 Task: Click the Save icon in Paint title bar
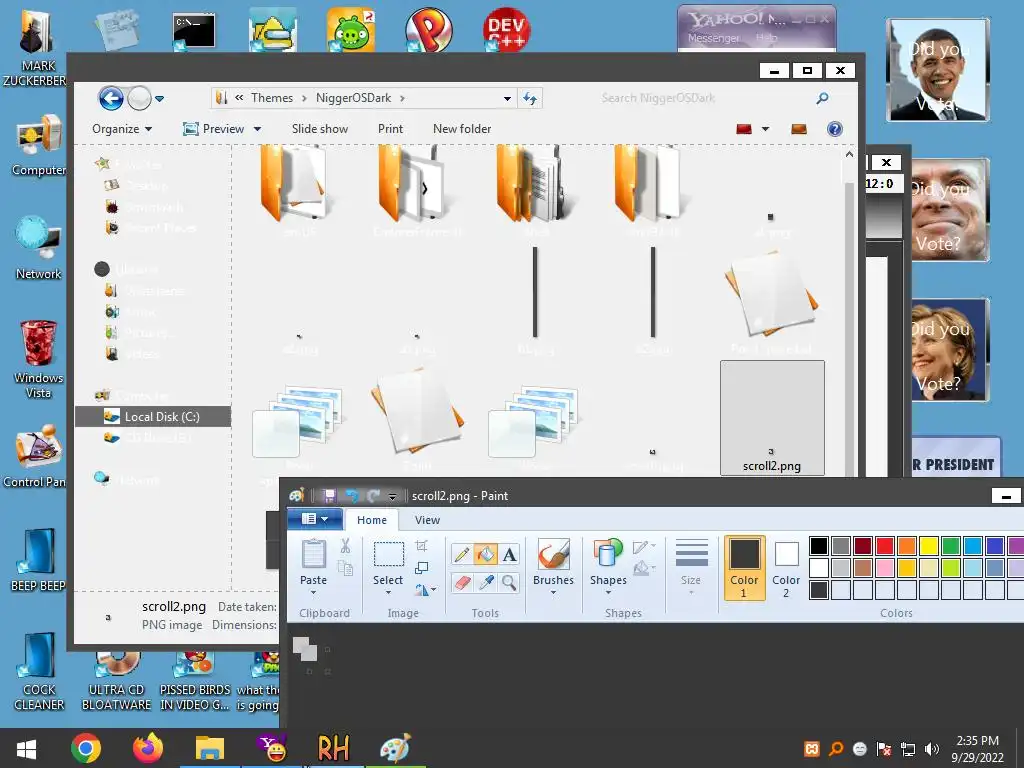coord(329,496)
